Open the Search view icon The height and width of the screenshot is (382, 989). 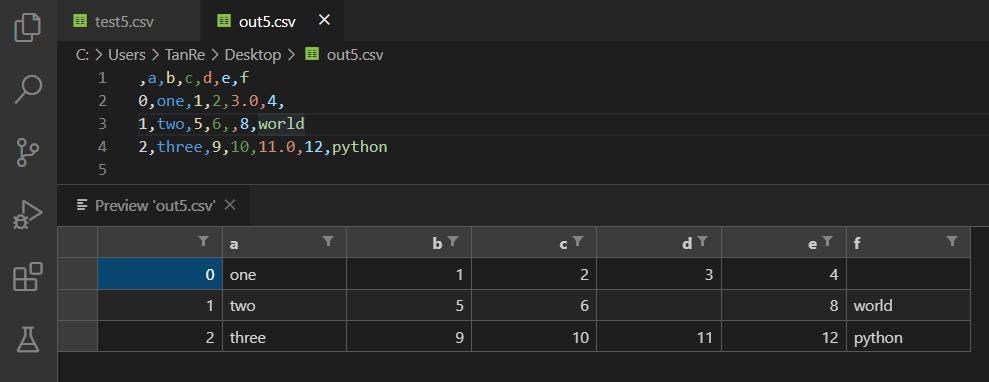point(28,89)
